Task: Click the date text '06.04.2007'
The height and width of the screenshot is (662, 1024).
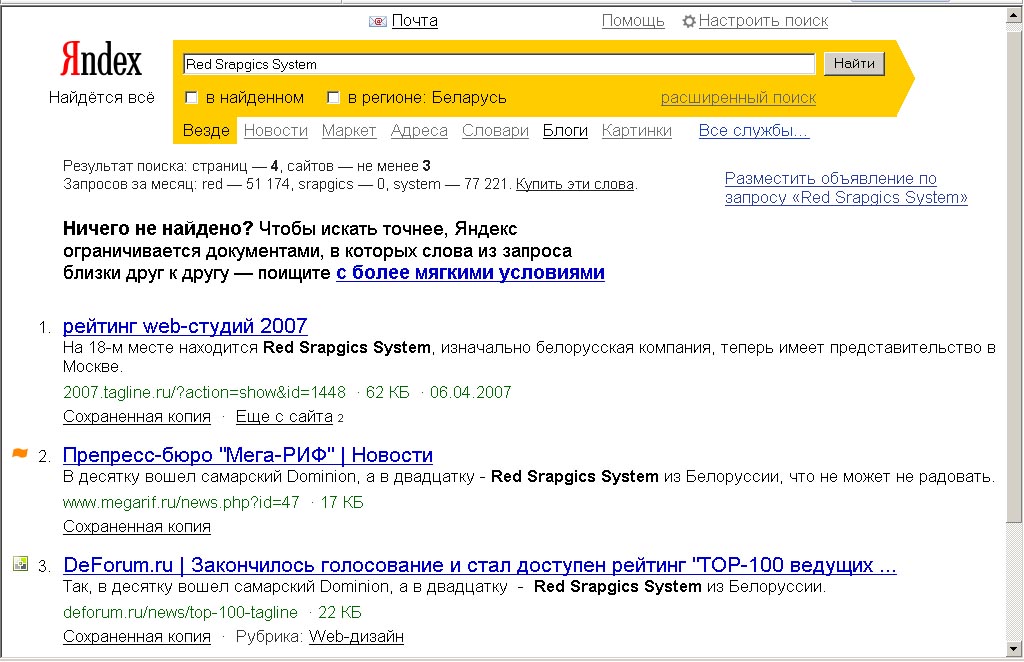Action: tap(470, 392)
